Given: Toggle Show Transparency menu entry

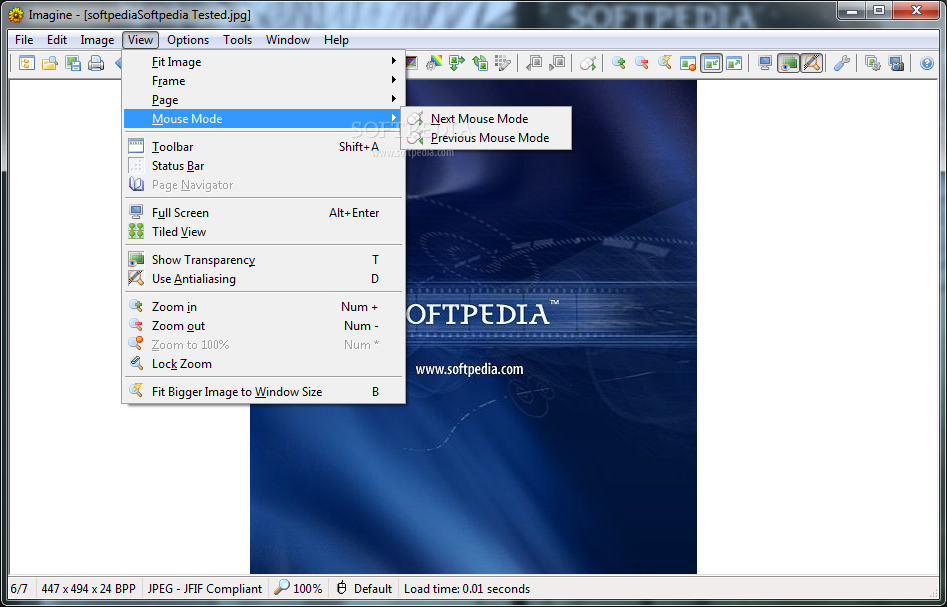Looking at the screenshot, I should click(x=264, y=260).
